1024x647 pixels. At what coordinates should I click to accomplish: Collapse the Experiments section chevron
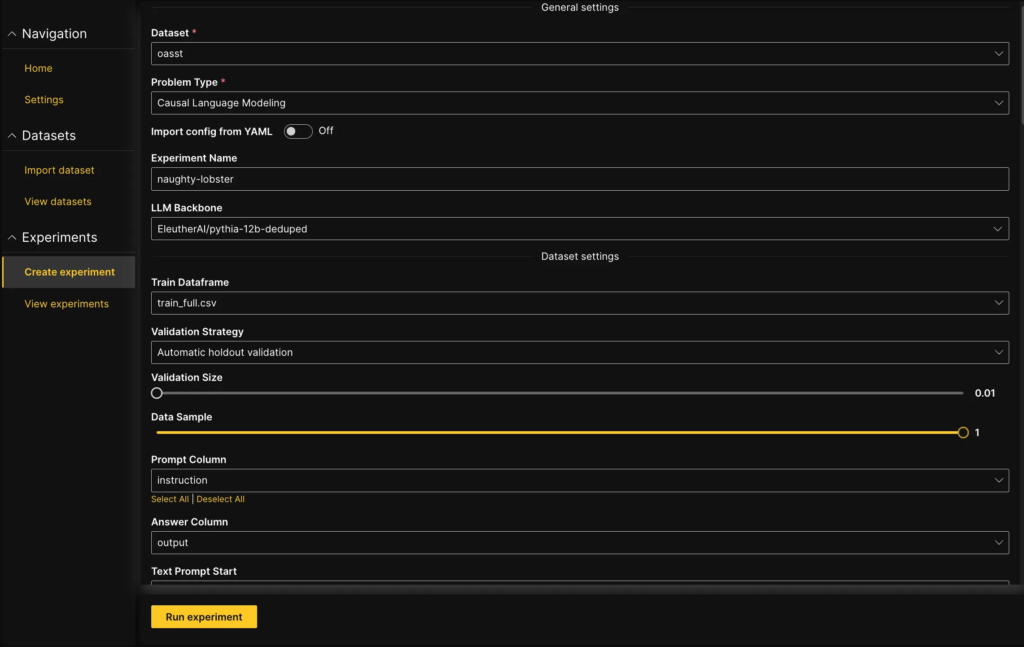tap(12, 238)
